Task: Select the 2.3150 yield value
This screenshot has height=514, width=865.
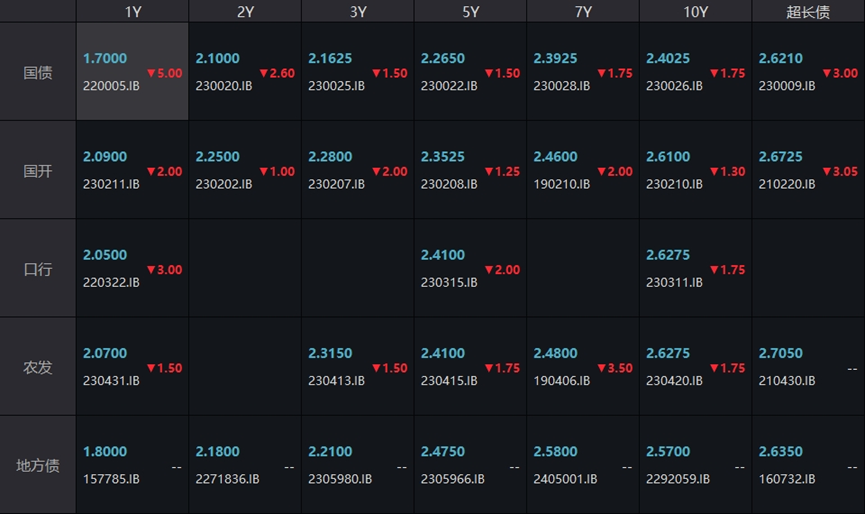Action: 330,353
